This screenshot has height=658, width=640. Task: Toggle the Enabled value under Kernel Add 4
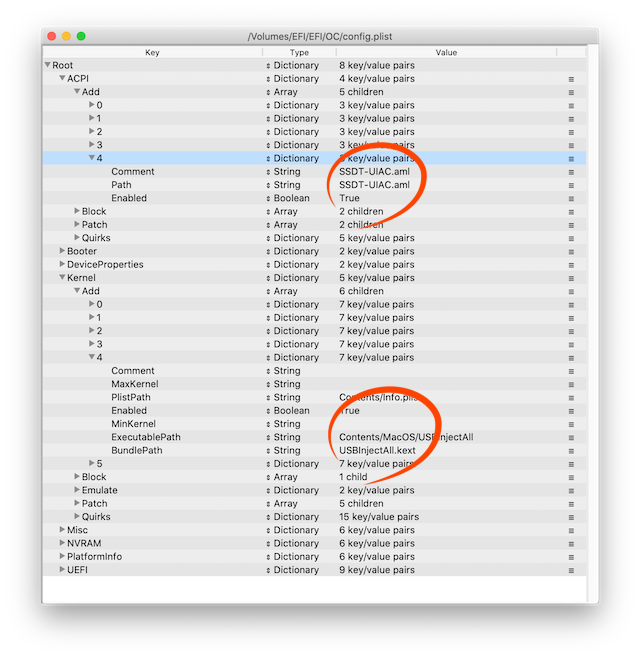tap(349, 410)
